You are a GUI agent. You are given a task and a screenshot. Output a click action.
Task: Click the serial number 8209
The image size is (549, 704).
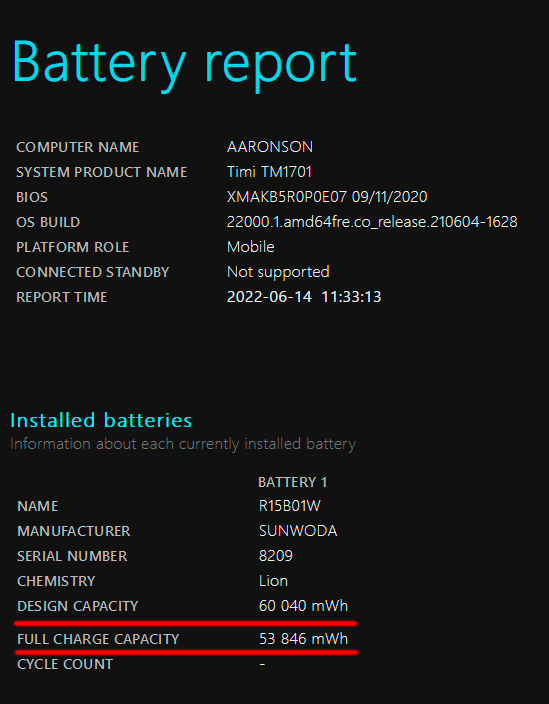coord(276,556)
